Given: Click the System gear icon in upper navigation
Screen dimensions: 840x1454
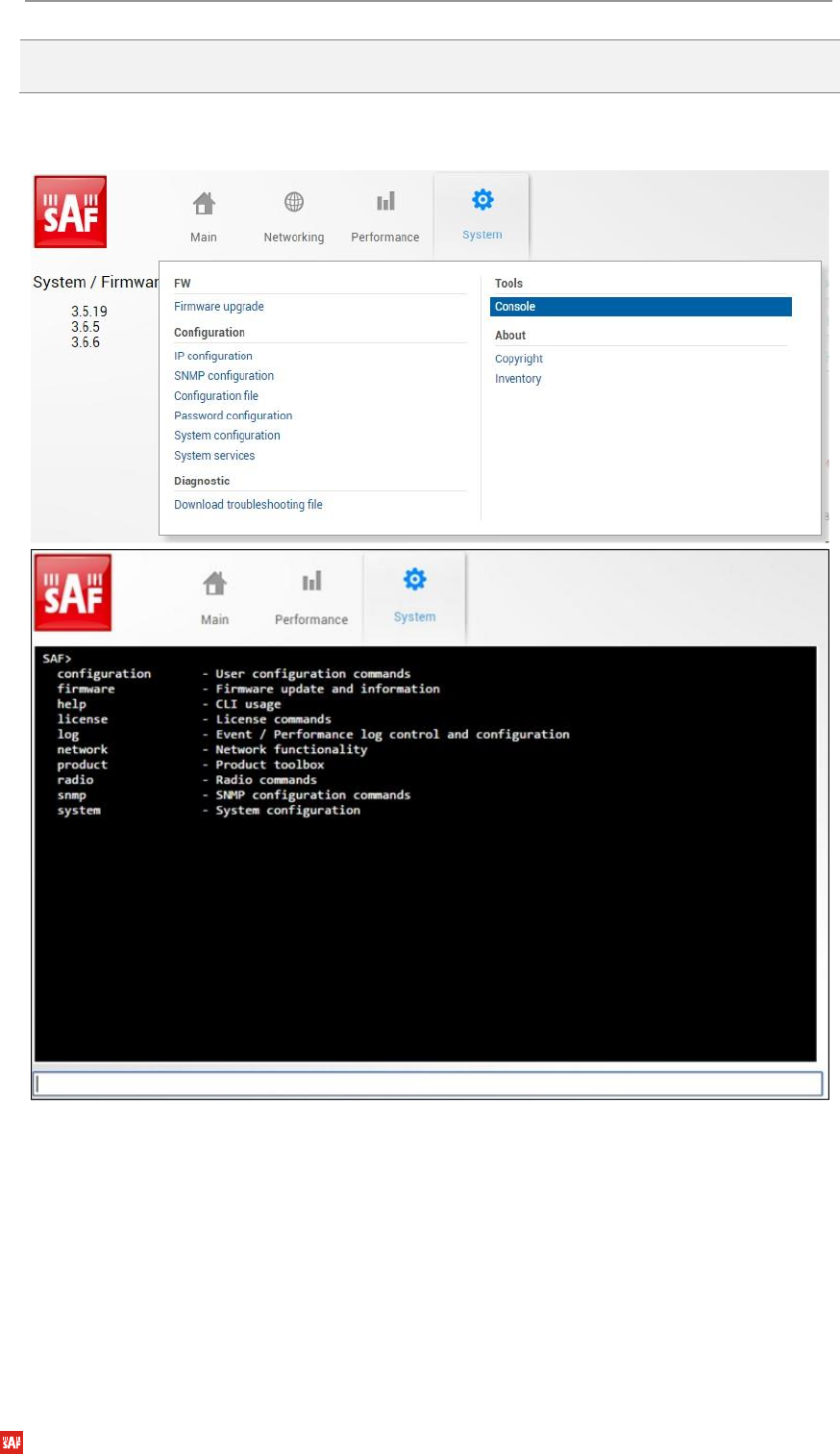Looking at the screenshot, I should (482, 200).
